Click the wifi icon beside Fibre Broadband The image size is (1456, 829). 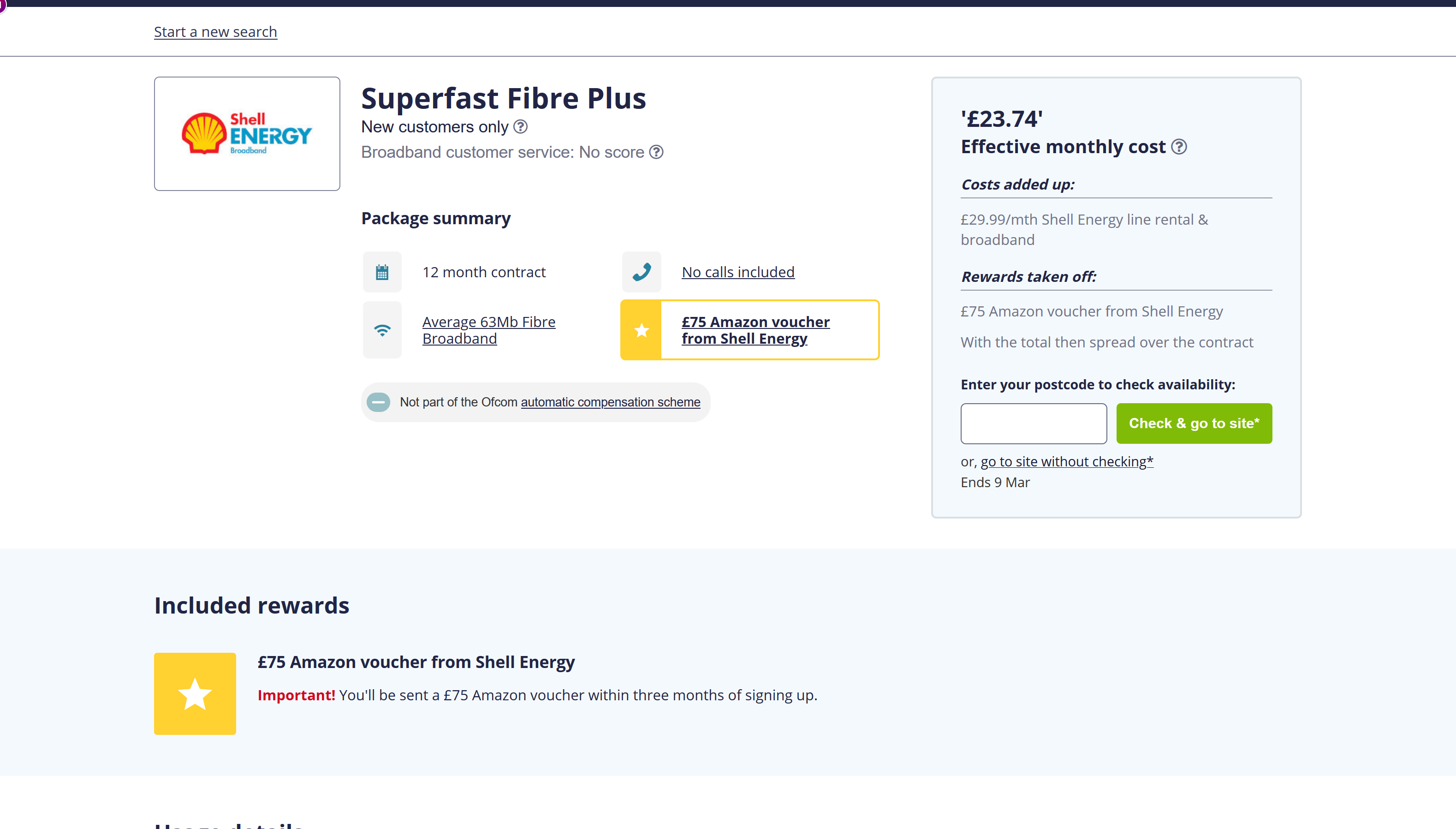coord(382,330)
